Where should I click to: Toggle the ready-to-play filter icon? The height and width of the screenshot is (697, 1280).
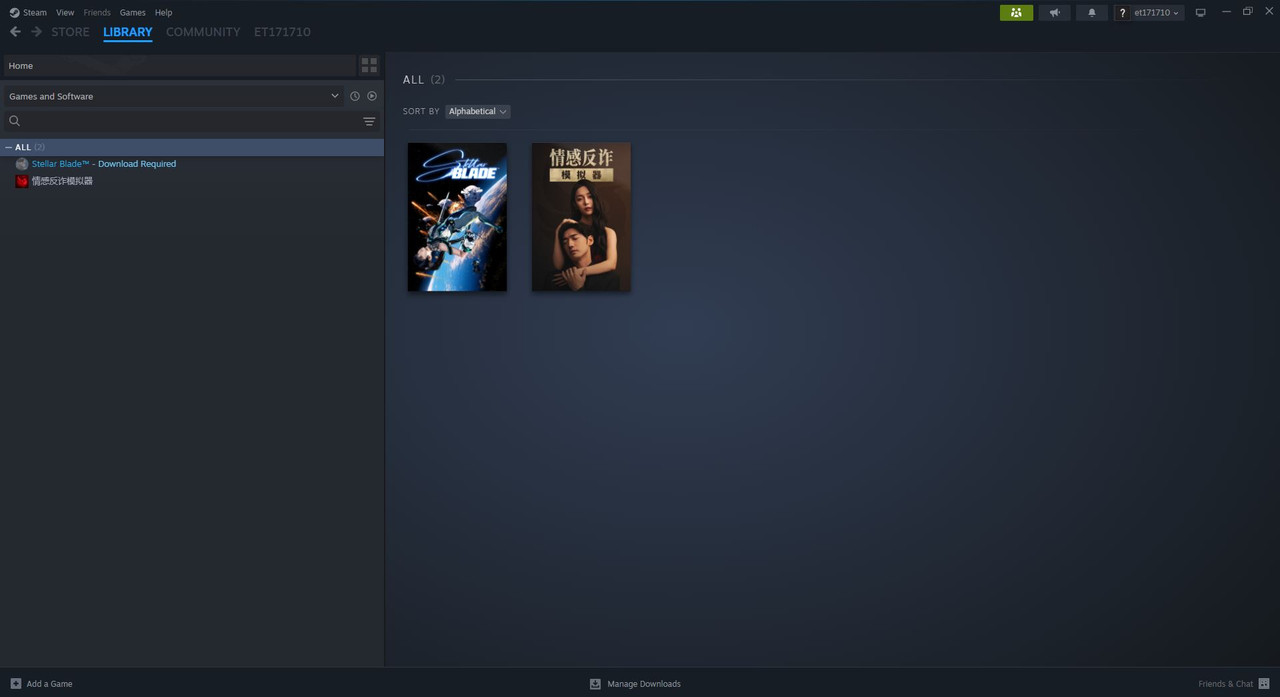(372, 96)
